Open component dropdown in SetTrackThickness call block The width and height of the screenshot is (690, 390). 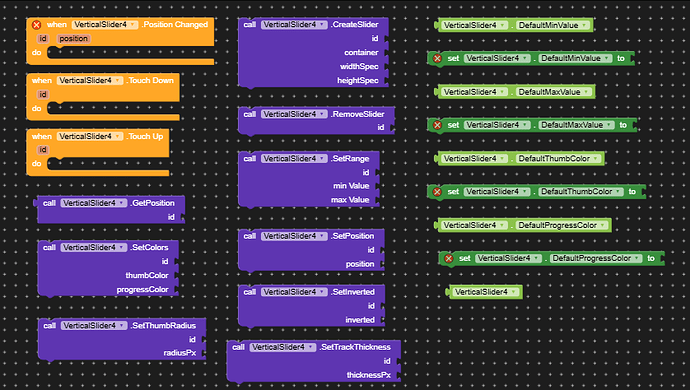pyautogui.click(x=283, y=347)
